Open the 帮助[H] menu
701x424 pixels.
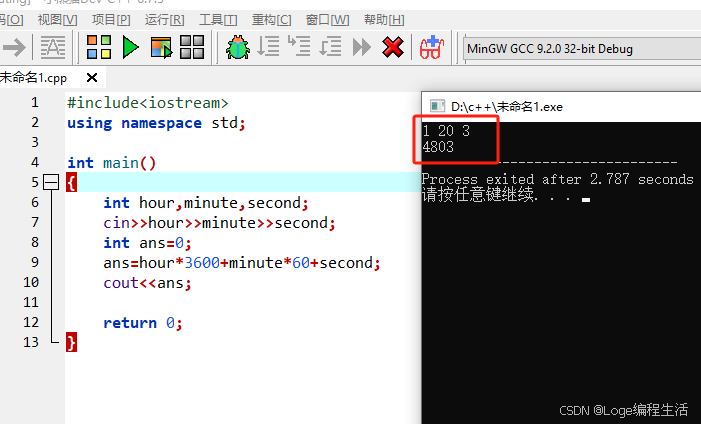(x=384, y=20)
